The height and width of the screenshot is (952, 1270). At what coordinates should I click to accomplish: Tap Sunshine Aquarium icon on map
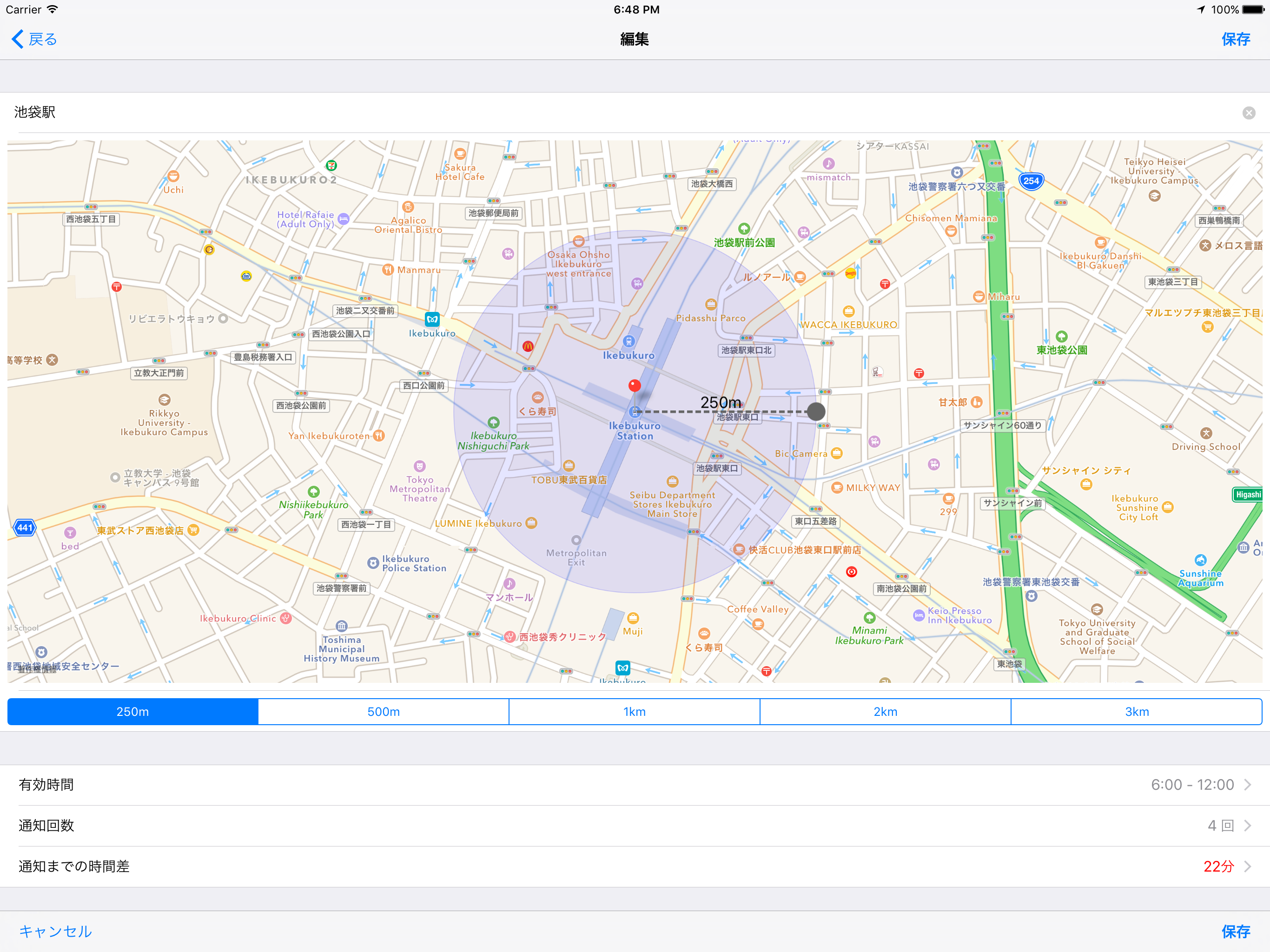1200,560
